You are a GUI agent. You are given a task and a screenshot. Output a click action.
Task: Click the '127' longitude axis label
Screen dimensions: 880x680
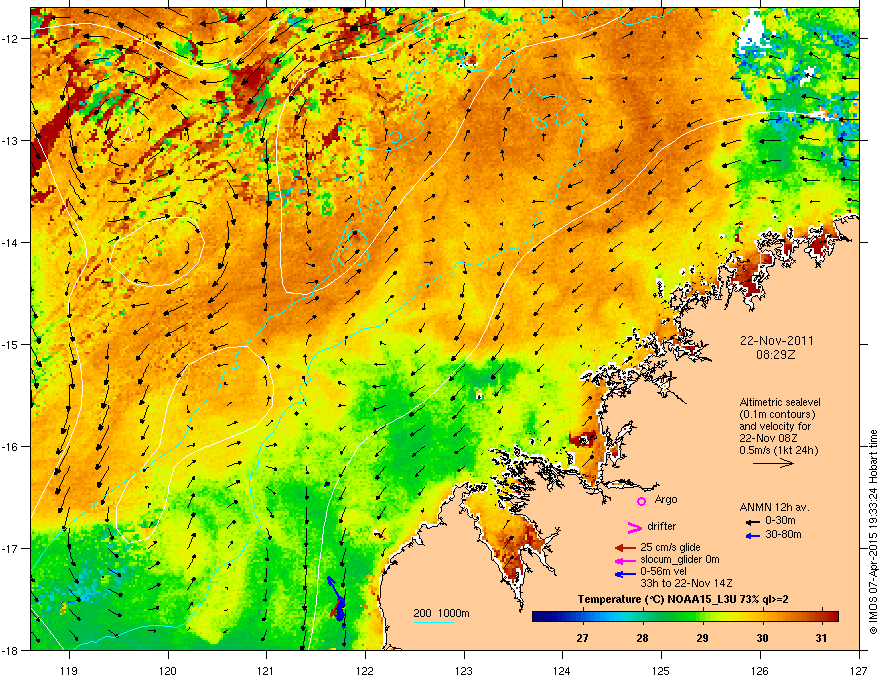point(859,670)
